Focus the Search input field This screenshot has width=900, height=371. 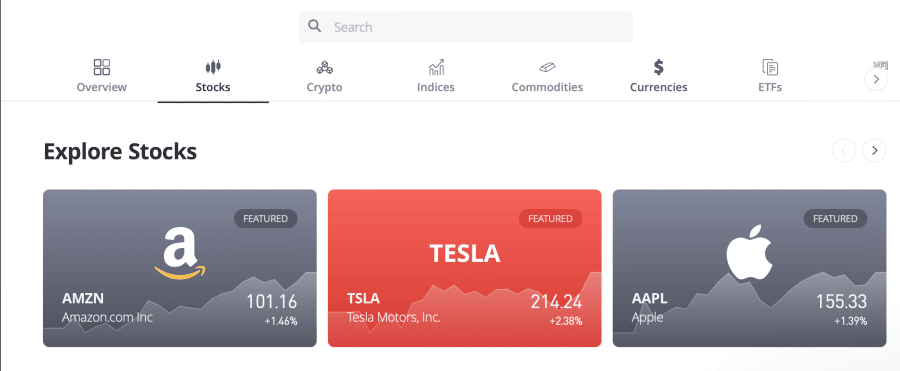tap(465, 27)
